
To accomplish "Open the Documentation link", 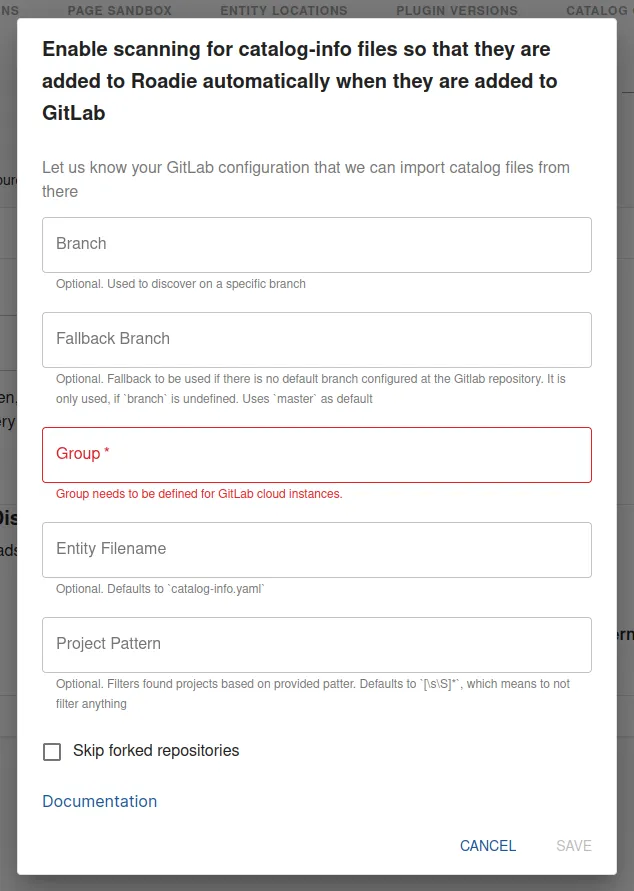I will tap(99, 801).
